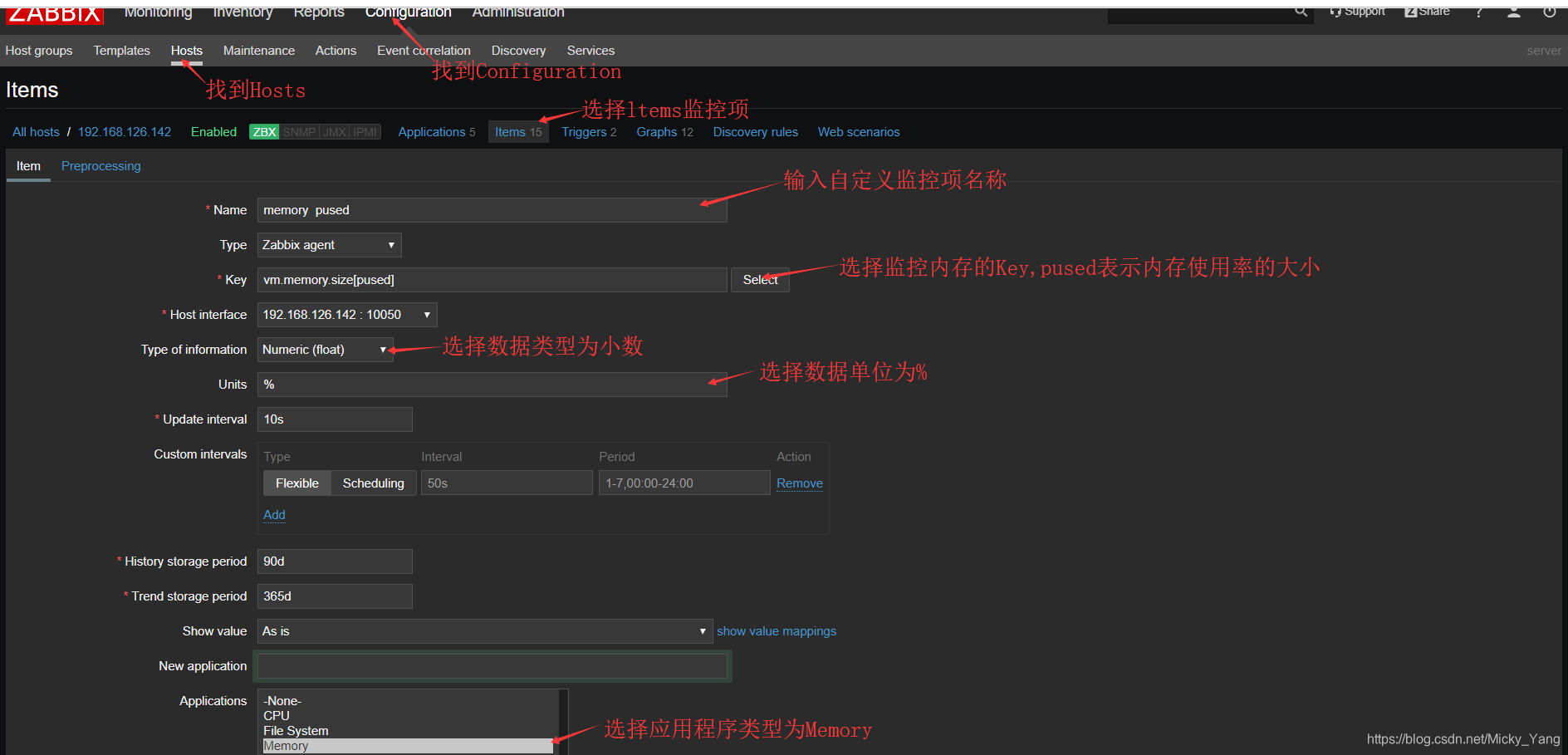This screenshot has height=755, width=1568.
Task: Open Items 15 link
Action: click(x=518, y=132)
